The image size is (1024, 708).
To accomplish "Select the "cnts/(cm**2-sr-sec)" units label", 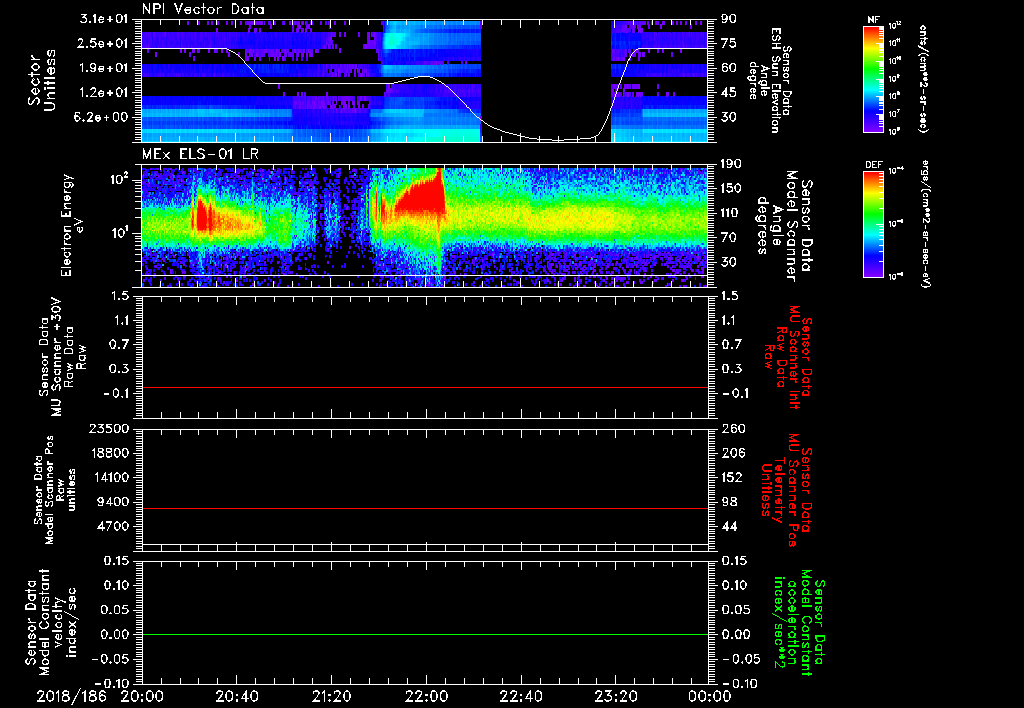I will point(923,78).
